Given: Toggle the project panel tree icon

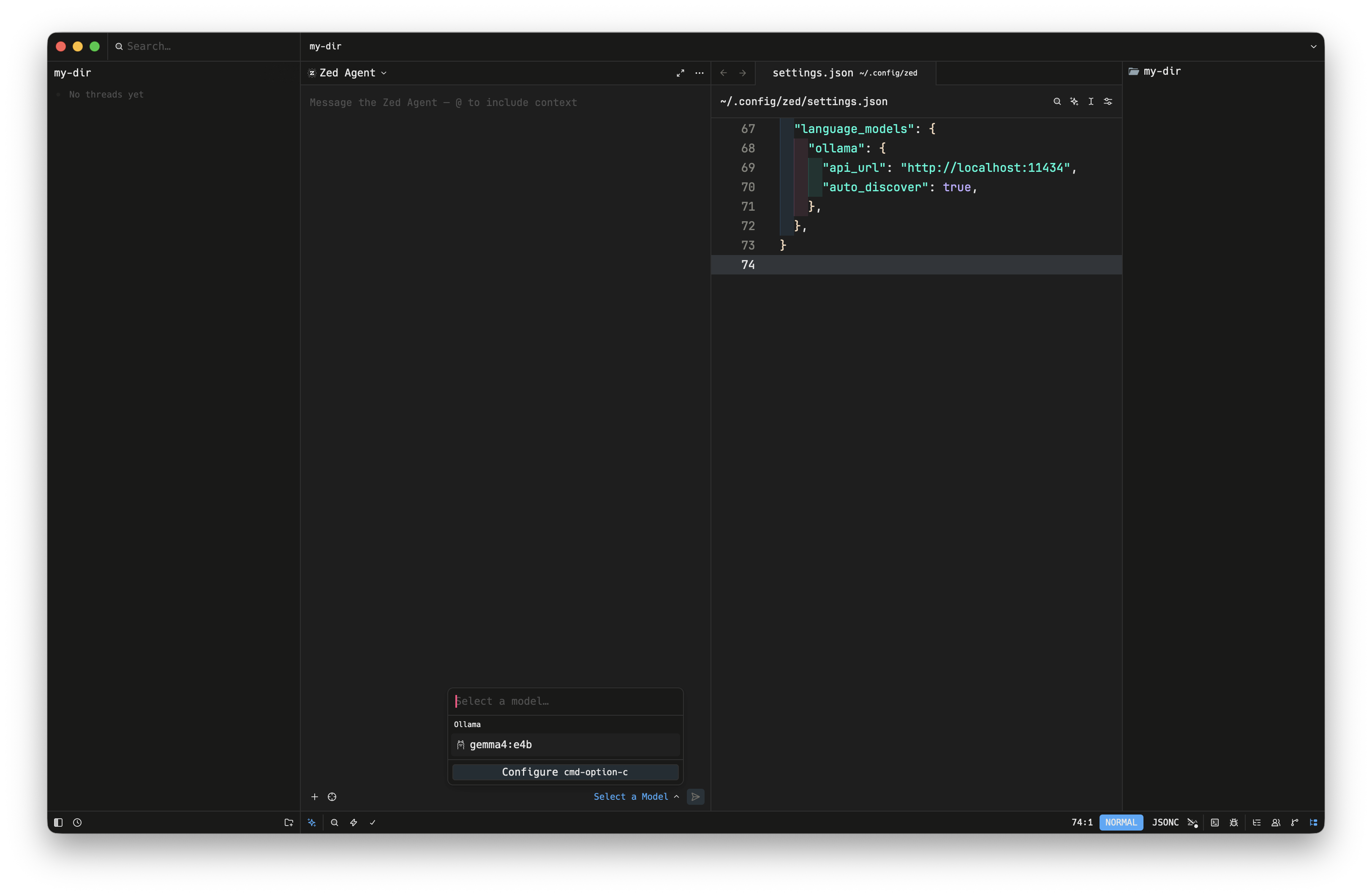Looking at the screenshot, I should pos(1314,823).
